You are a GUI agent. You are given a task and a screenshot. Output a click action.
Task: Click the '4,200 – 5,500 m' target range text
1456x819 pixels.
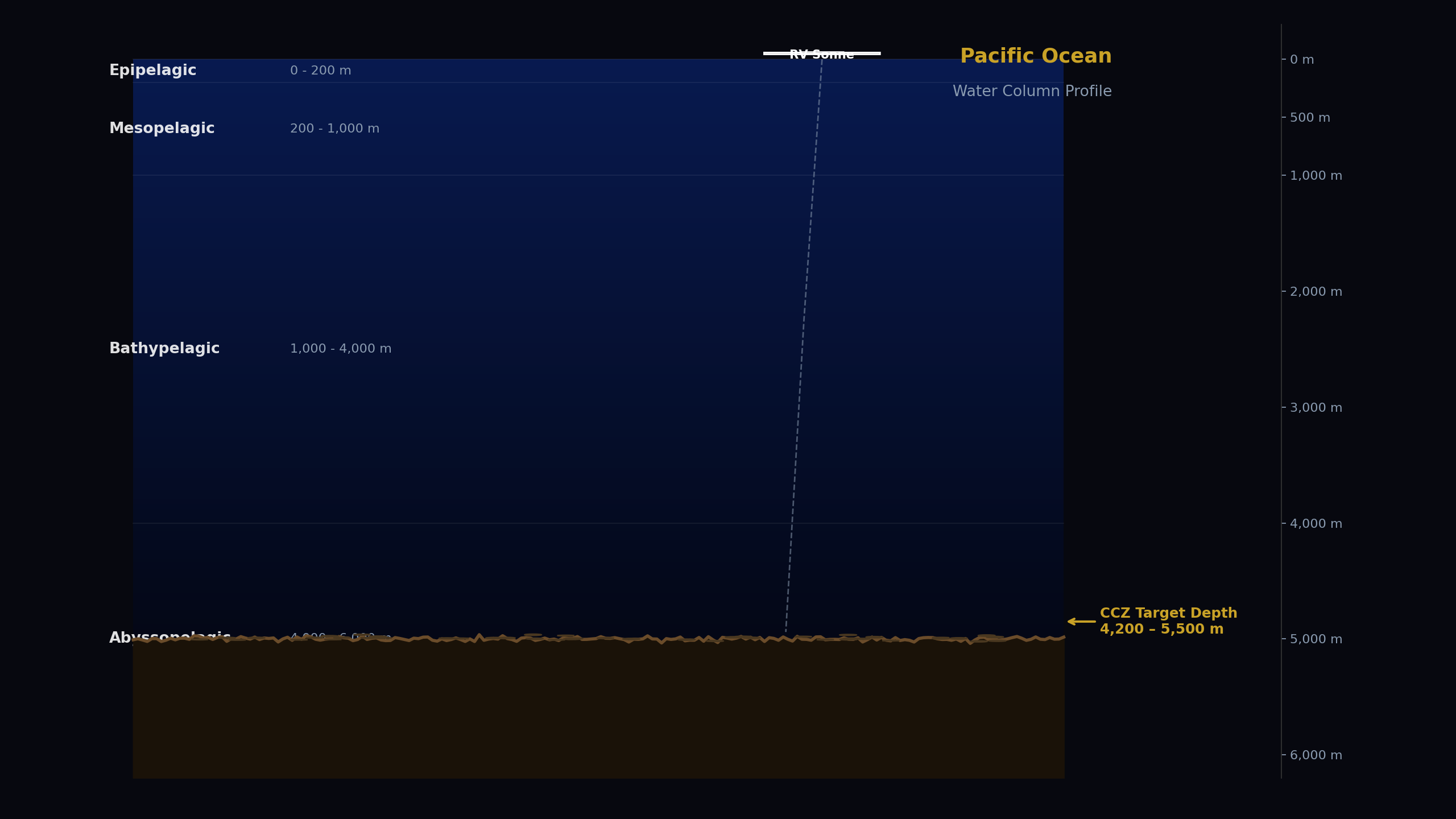pyautogui.click(x=1161, y=630)
